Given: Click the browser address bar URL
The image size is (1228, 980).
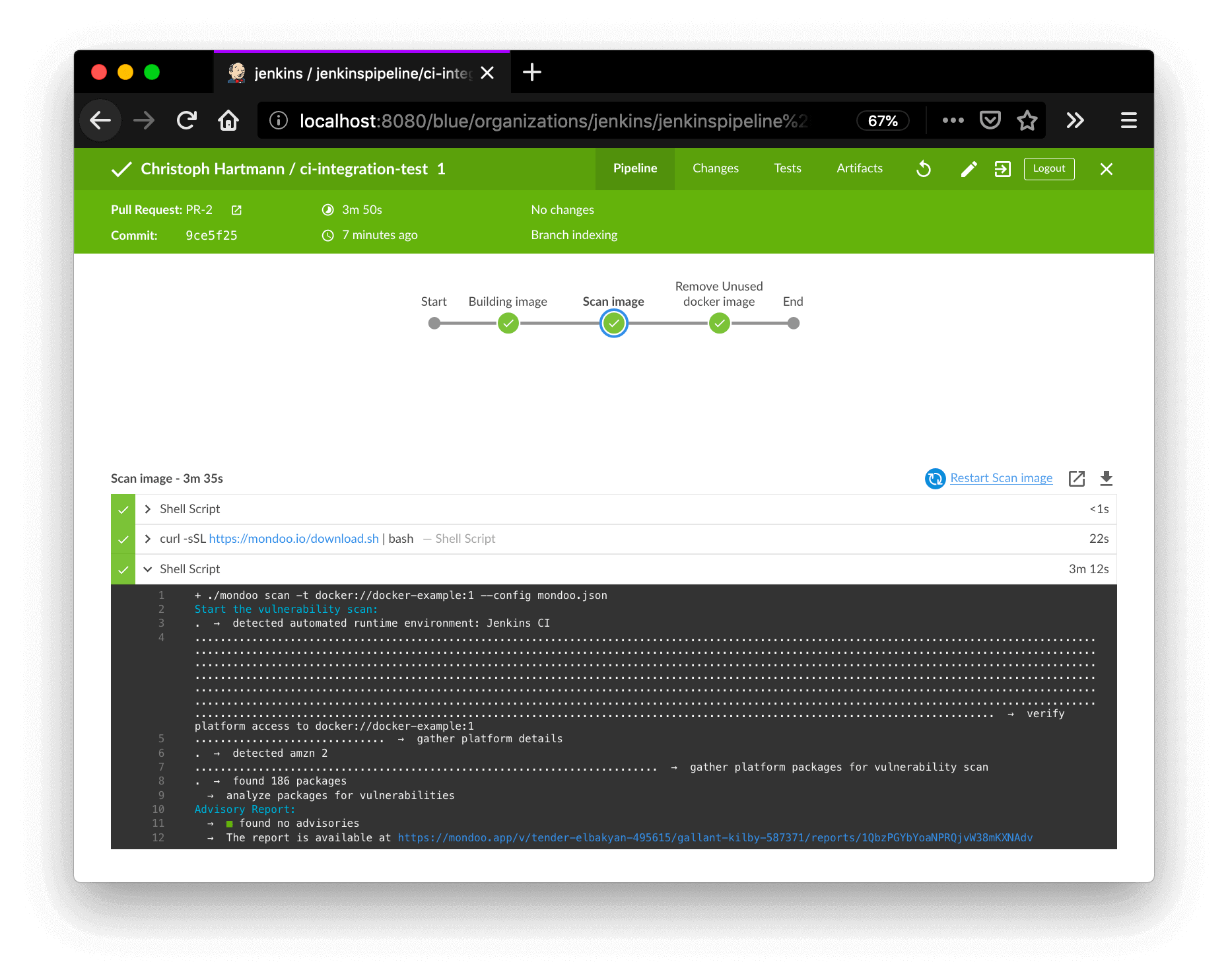Looking at the screenshot, I should pos(555,120).
